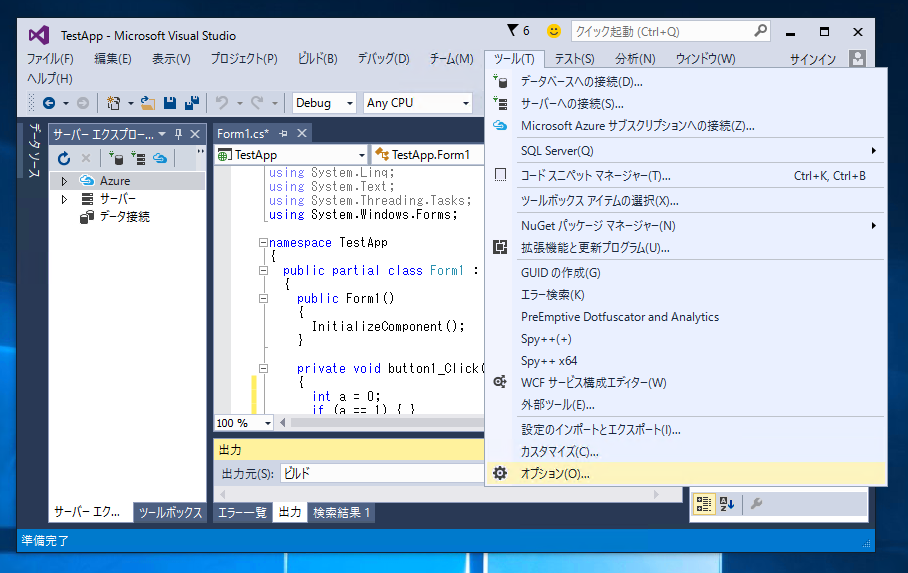Click the undo arrow icon
Viewport: 908px width, 573px height.
pyautogui.click(x=222, y=103)
